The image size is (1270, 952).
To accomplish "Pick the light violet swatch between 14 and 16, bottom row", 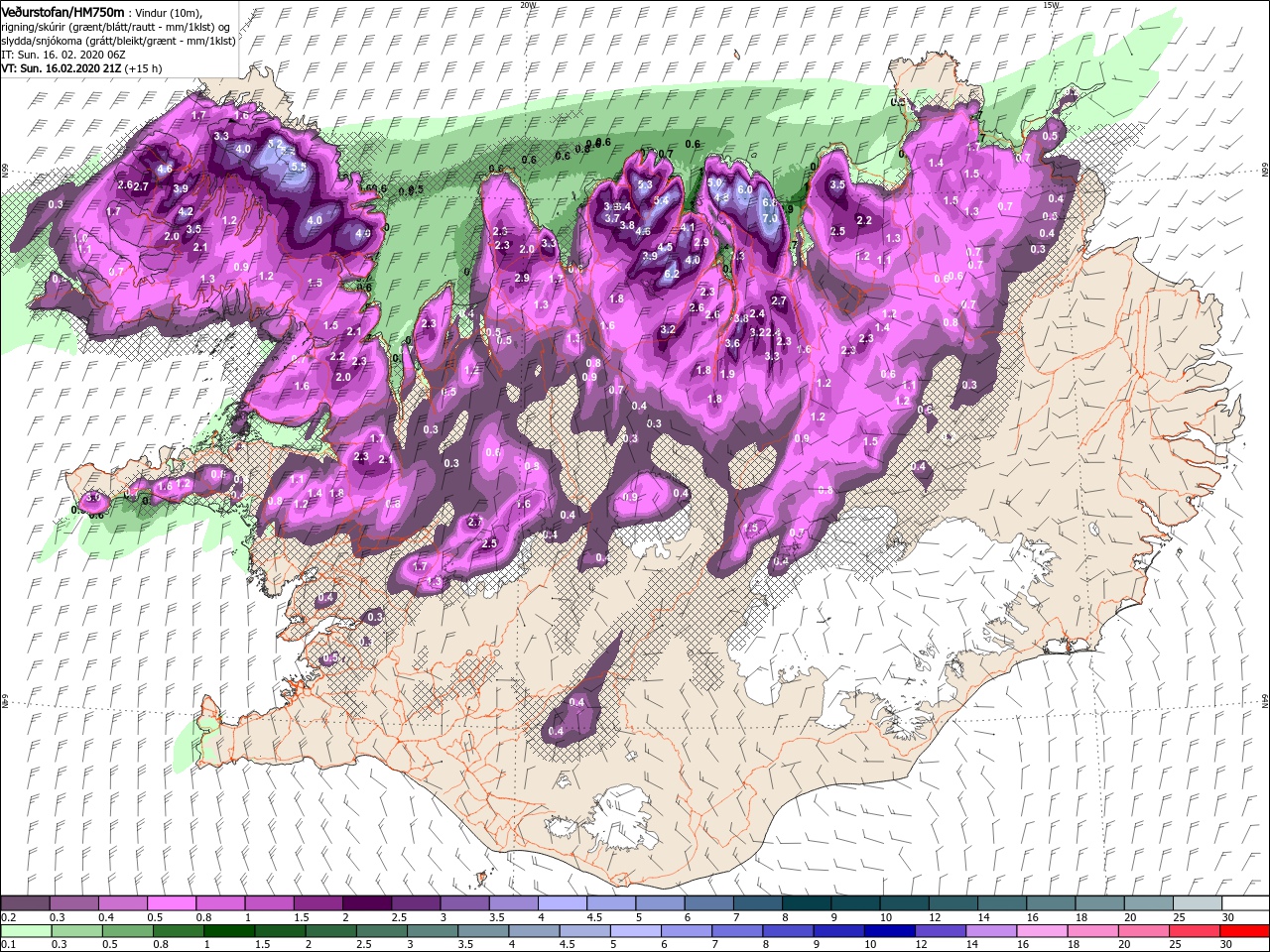I will 989,931.
